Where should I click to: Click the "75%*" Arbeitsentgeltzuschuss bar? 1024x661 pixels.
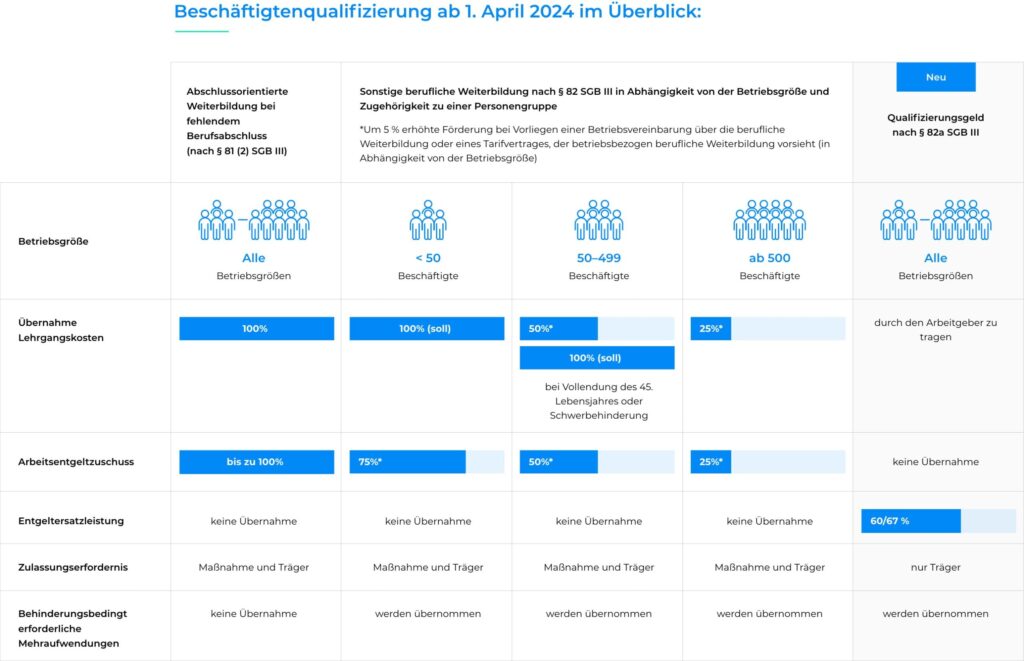pyautogui.click(x=407, y=462)
